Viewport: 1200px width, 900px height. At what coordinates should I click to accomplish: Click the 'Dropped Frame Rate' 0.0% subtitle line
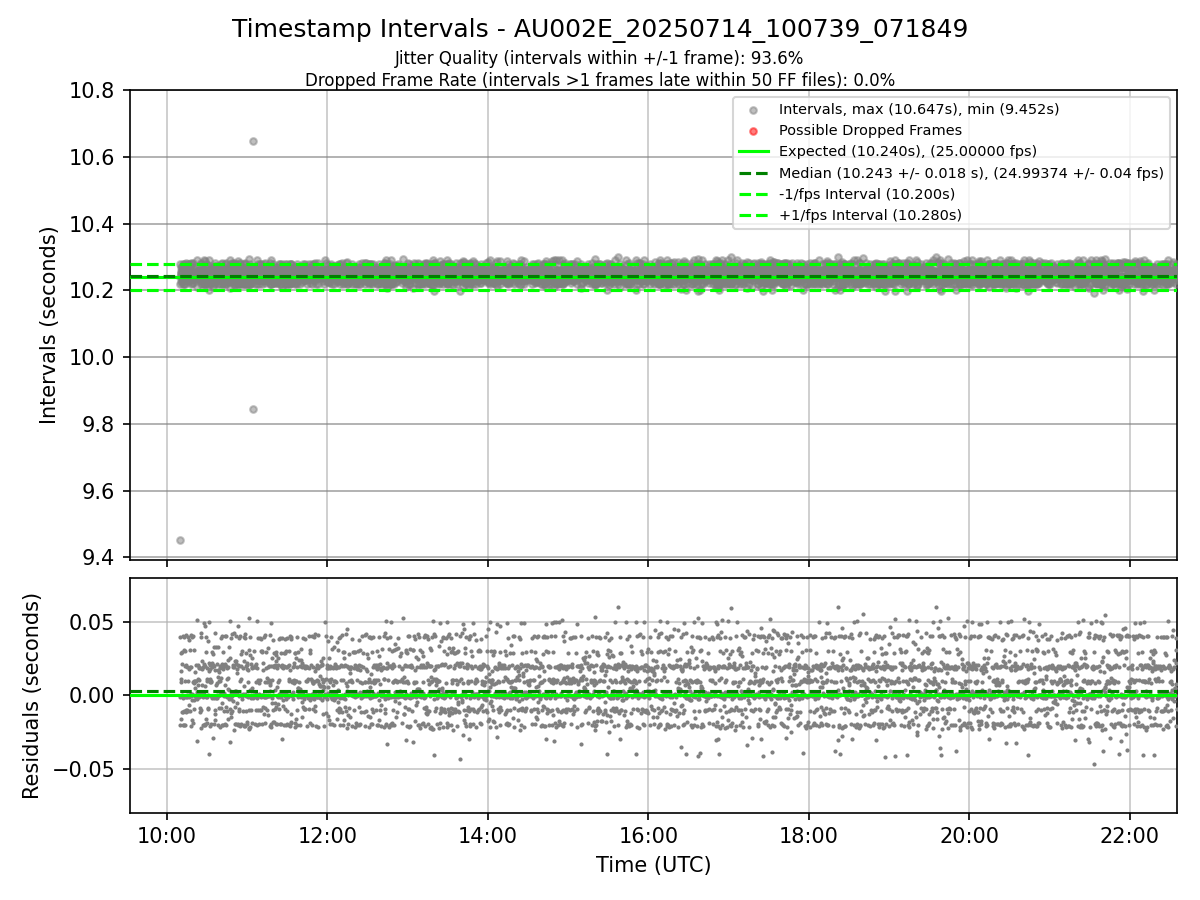600,79
